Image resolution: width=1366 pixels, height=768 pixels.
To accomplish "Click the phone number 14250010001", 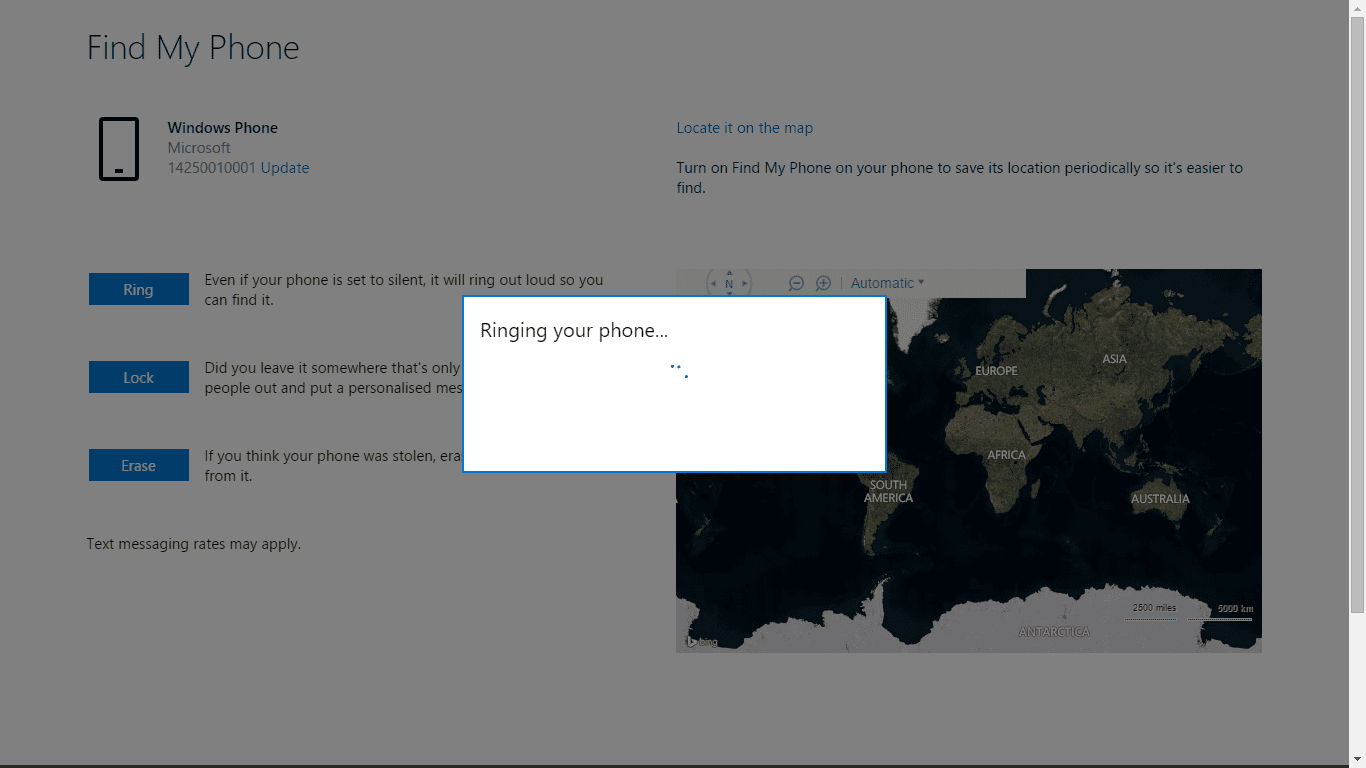I will coord(212,168).
